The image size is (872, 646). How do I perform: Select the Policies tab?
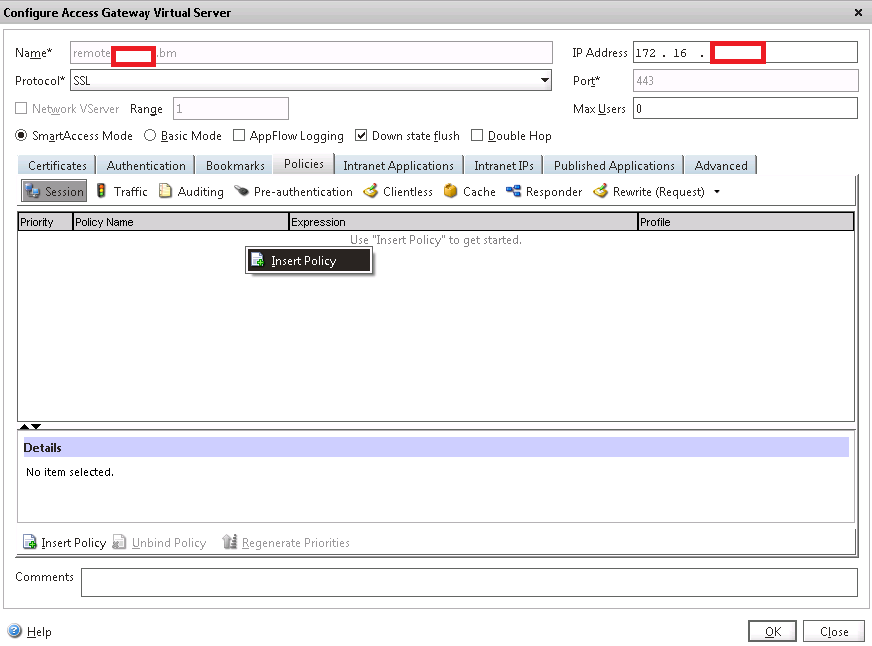click(304, 164)
